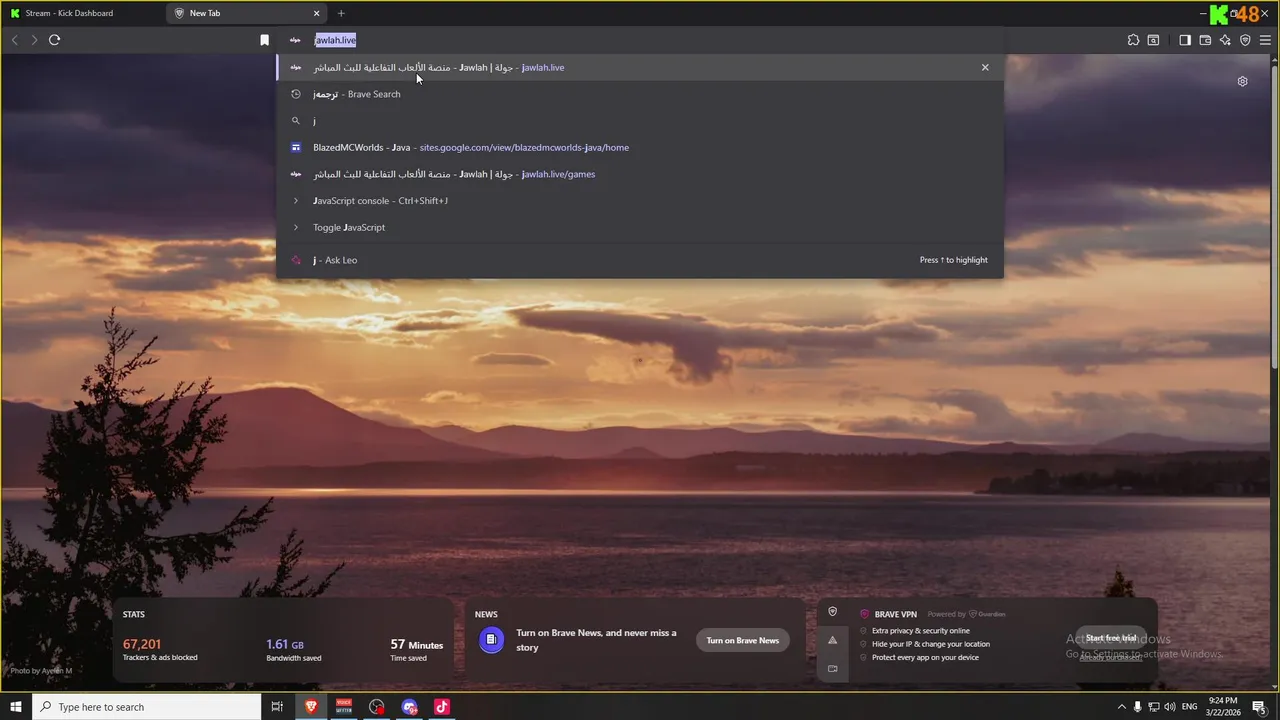Click the Photo by credit link
1280x720 pixels.
tap(41, 671)
